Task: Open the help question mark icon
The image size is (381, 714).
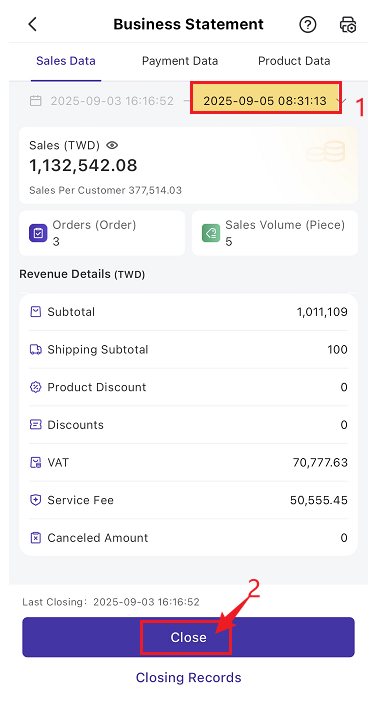Action: [308, 24]
